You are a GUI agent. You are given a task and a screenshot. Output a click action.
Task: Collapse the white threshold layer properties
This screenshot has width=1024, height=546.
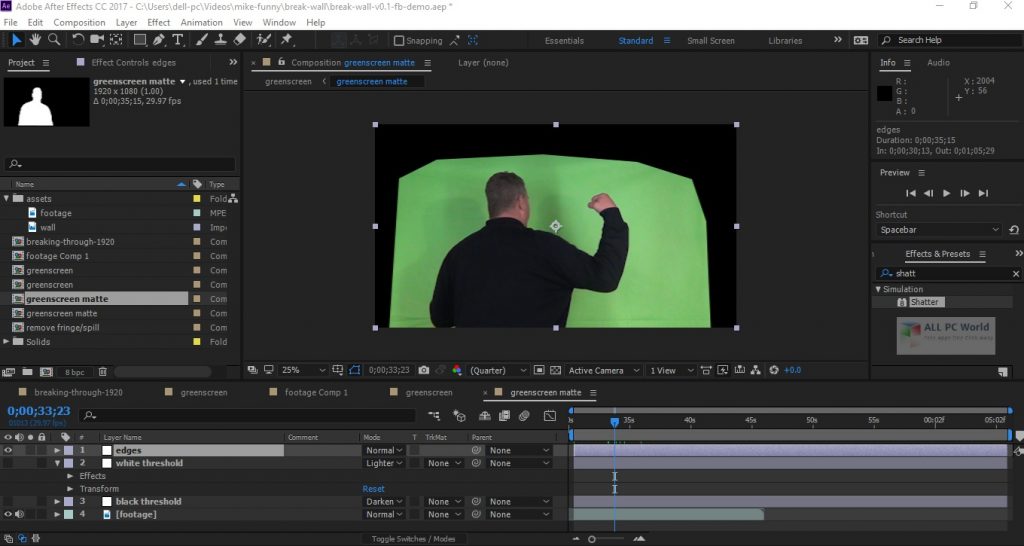57,464
